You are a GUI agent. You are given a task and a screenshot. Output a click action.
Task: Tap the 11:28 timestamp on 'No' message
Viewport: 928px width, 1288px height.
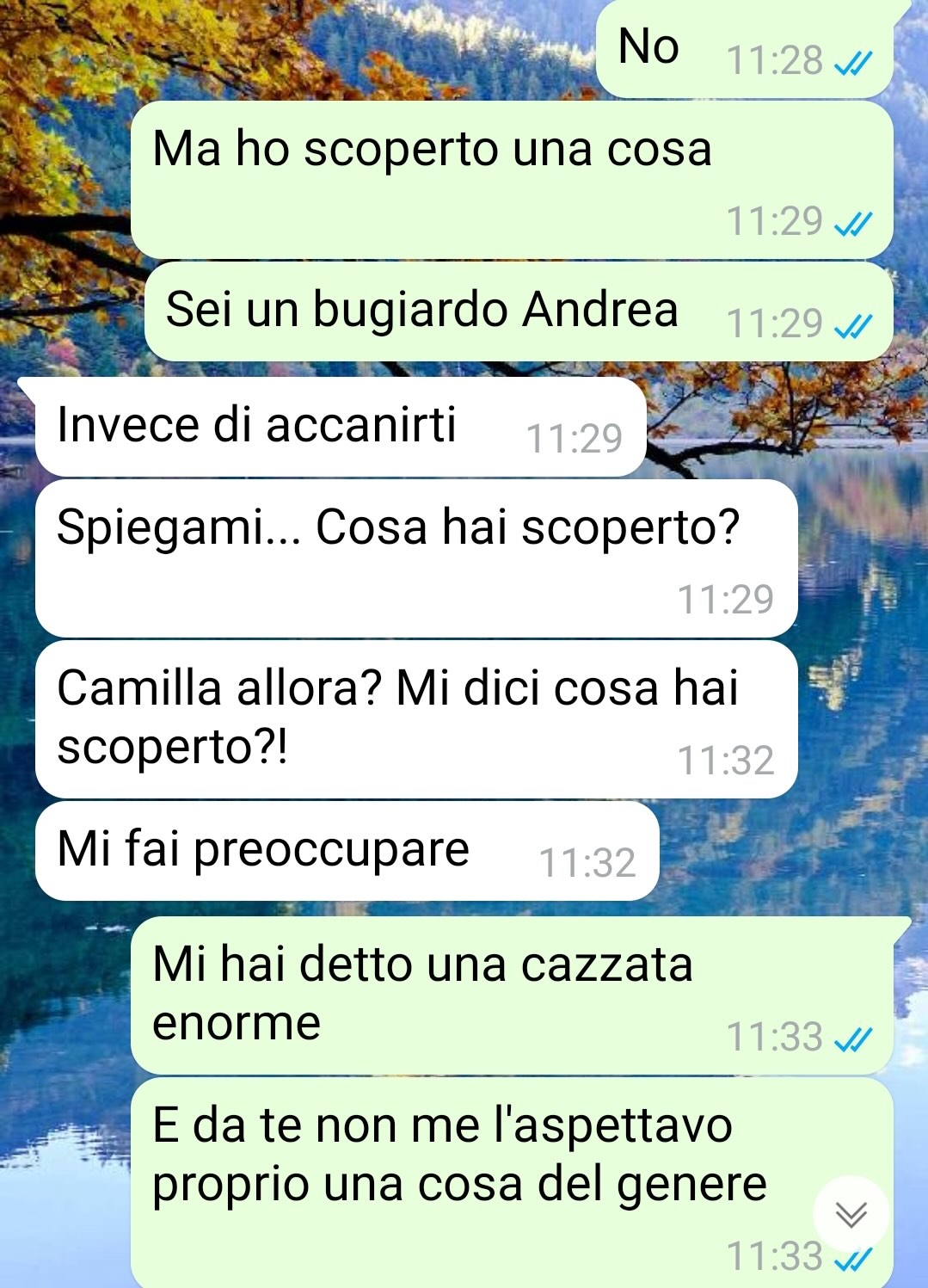point(775,61)
